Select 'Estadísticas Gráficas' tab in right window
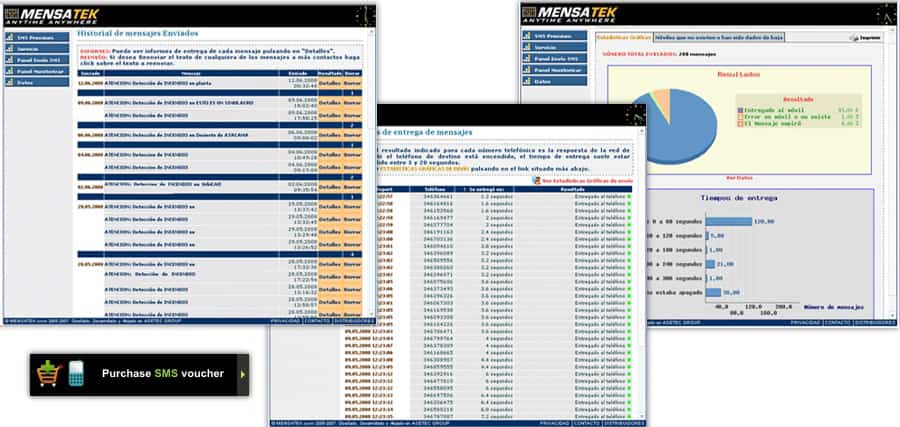Screen dimensions: 900x427 (x=624, y=37)
